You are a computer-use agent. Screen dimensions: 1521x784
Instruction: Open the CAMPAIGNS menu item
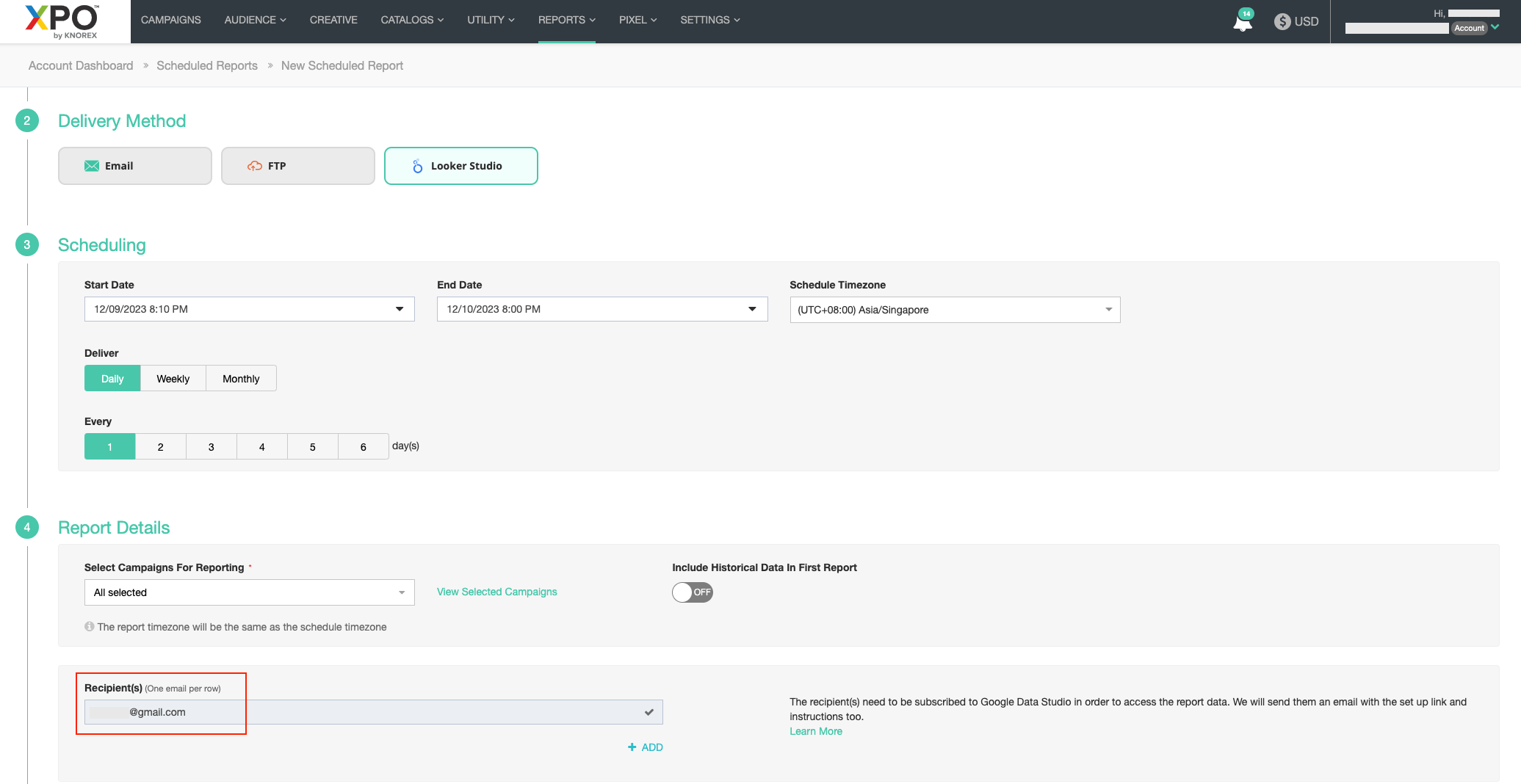[170, 20]
